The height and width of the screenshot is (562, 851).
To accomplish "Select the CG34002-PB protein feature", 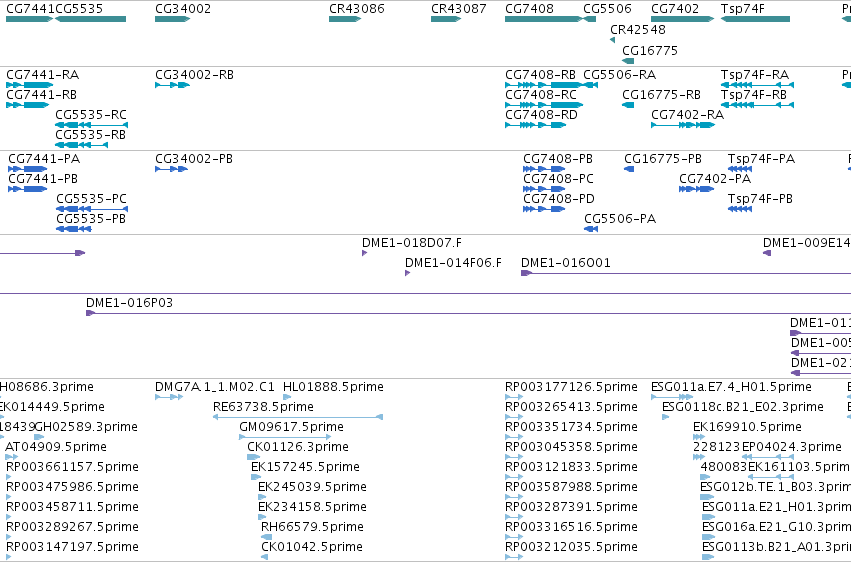I will [172, 169].
